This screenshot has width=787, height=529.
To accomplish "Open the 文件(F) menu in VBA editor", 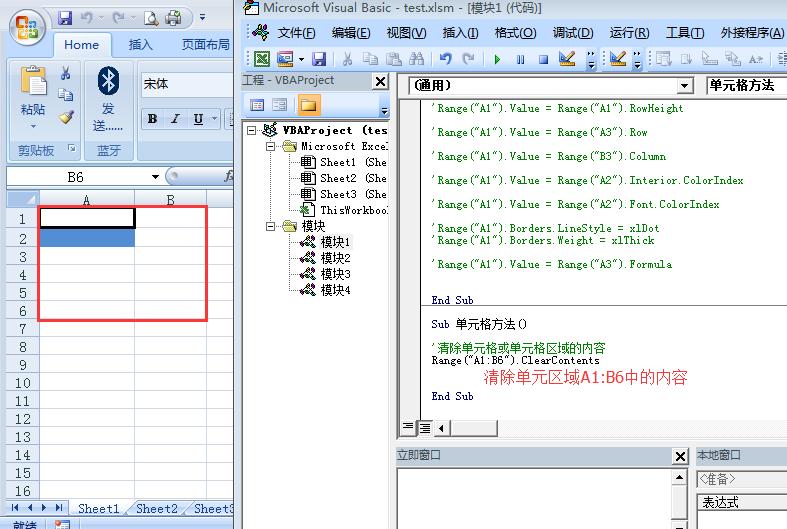I will (296, 33).
